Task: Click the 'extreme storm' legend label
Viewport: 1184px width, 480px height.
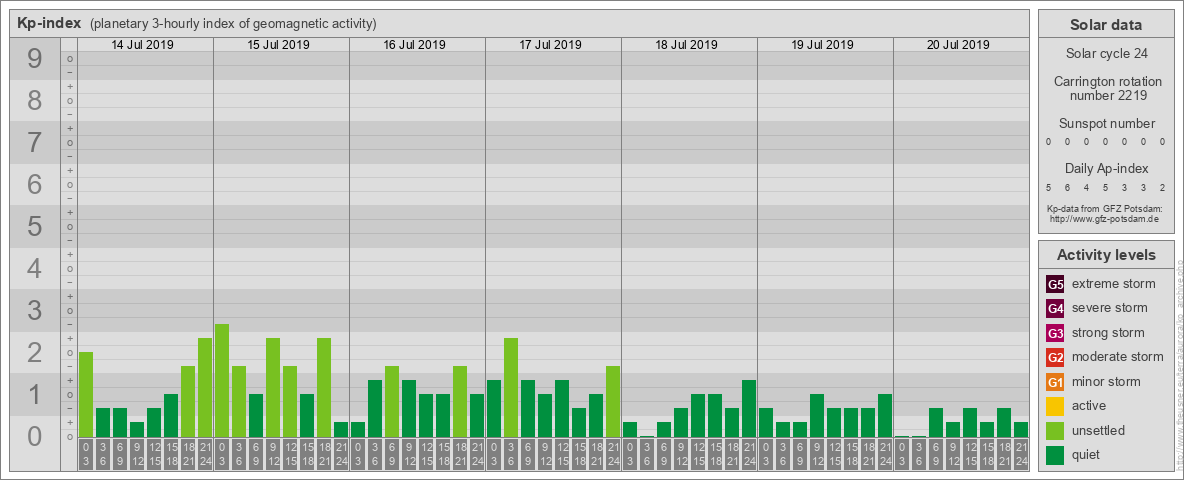Action: point(1114,284)
